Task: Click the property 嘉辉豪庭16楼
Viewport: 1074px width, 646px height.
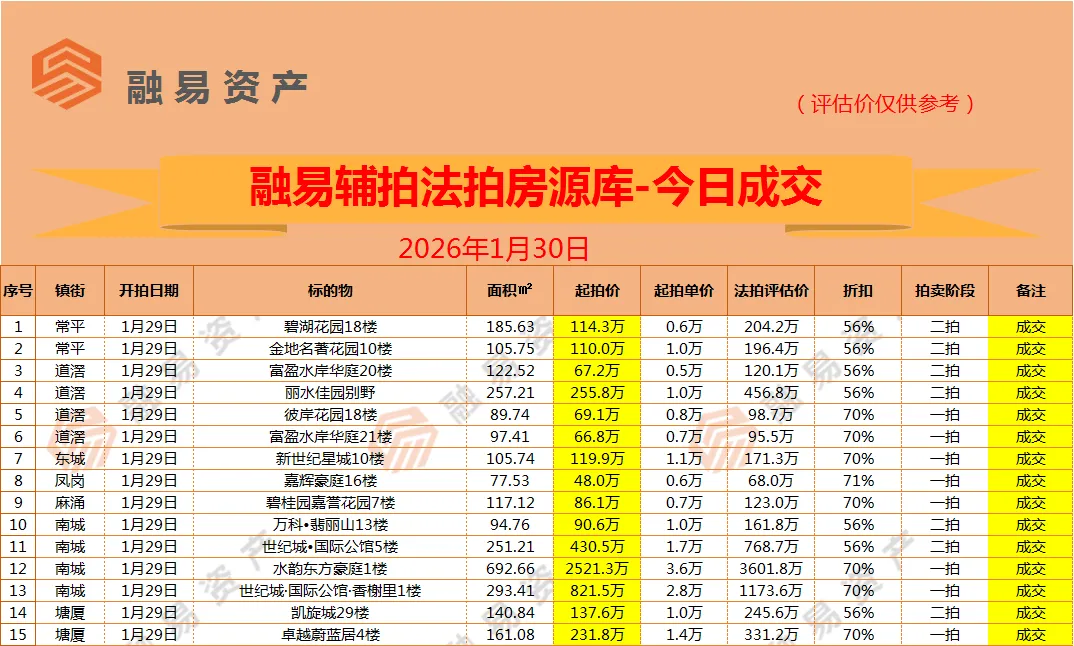Action: [331, 481]
